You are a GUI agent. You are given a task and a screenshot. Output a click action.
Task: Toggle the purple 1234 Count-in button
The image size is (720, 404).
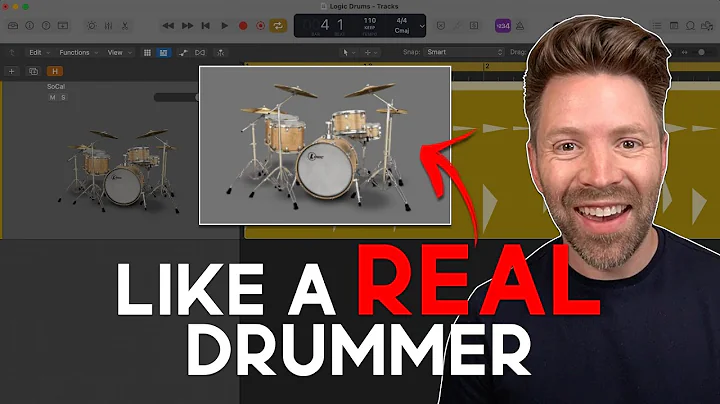[503, 26]
